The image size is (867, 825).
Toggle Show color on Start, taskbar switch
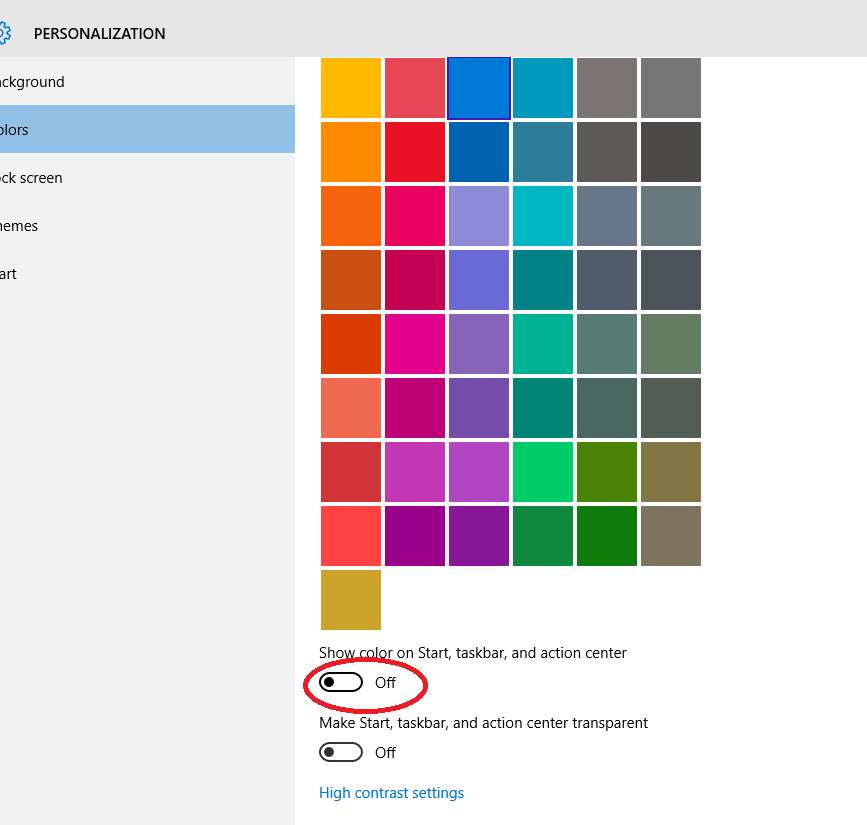tap(341, 683)
